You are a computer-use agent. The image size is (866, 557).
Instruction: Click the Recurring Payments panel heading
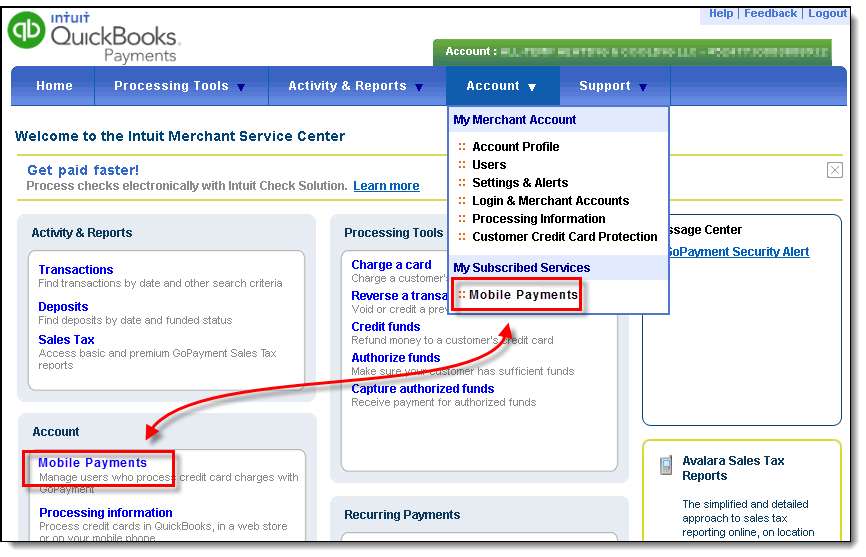point(402,515)
